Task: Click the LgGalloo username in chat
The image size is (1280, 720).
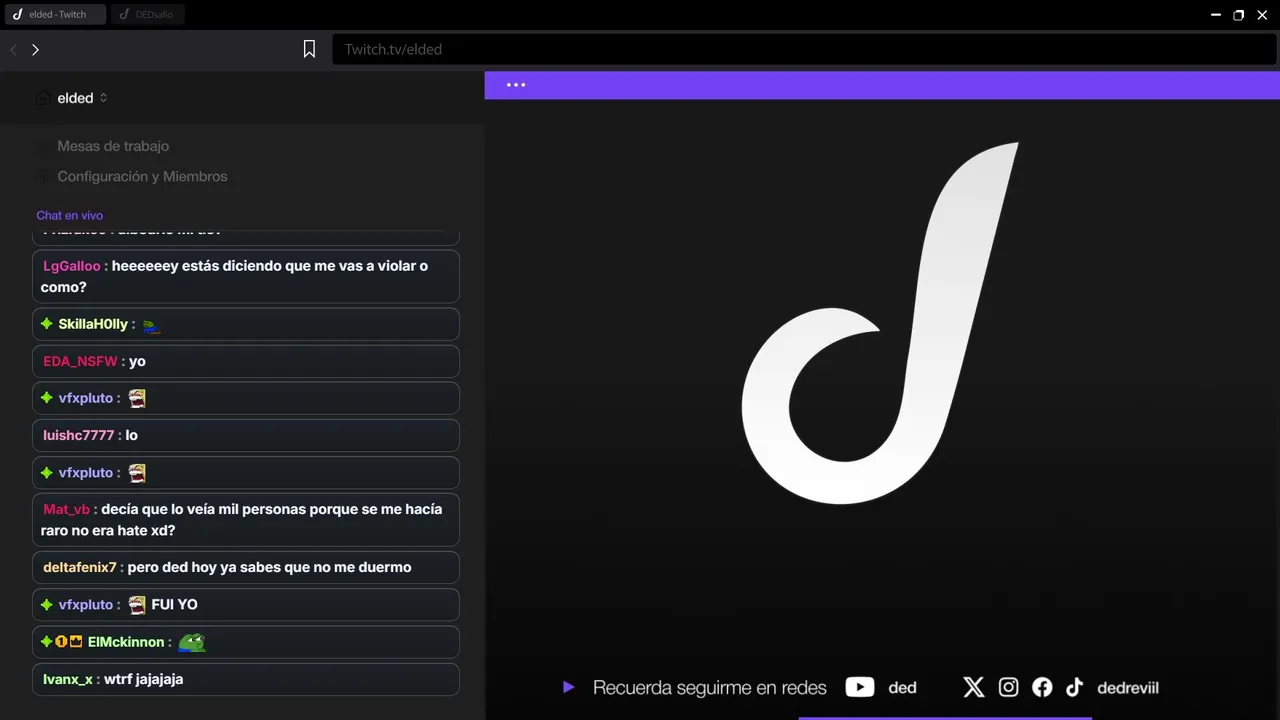Action: tap(72, 266)
